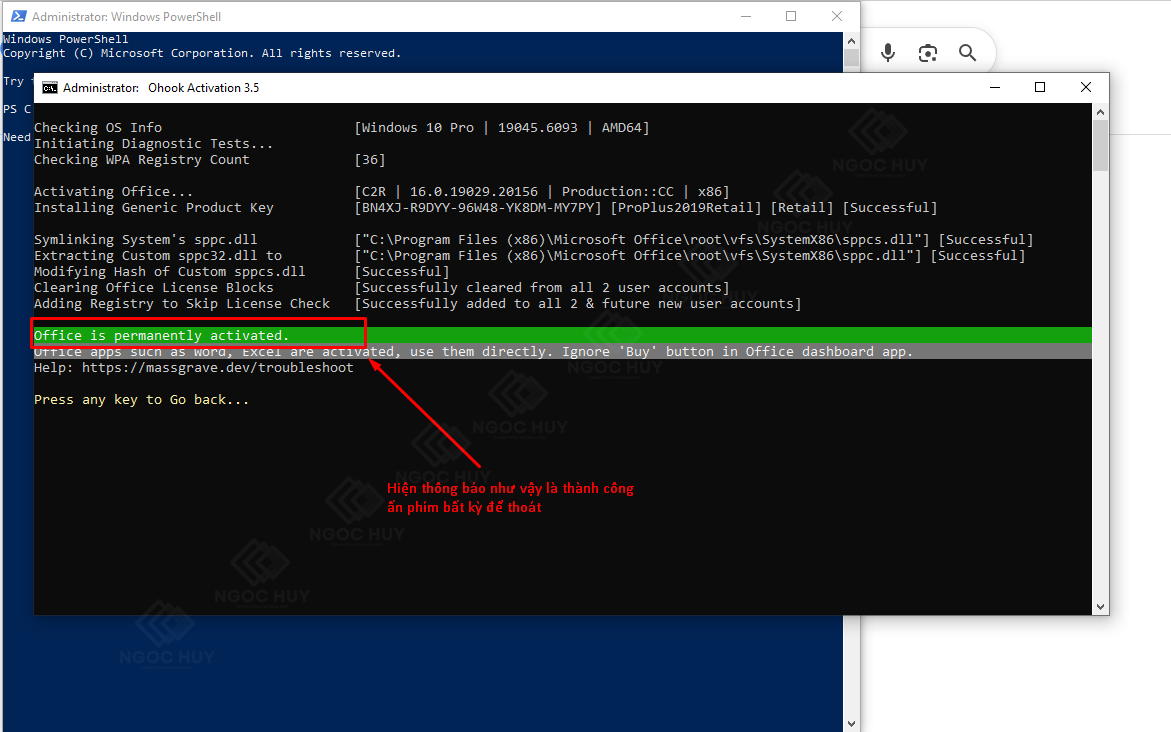Click the cmd icon of Ohook Activation window
The width and height of the screenshot is (1171, 732).
[49, 88]
